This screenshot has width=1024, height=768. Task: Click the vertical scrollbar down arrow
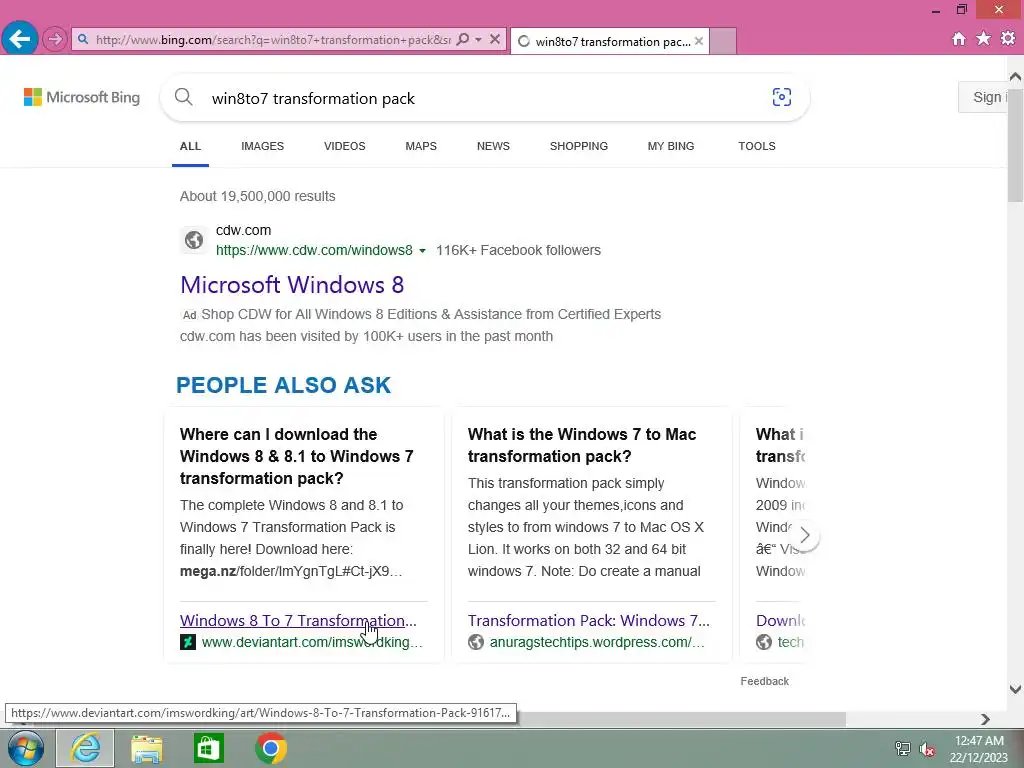click(1016, 689)
